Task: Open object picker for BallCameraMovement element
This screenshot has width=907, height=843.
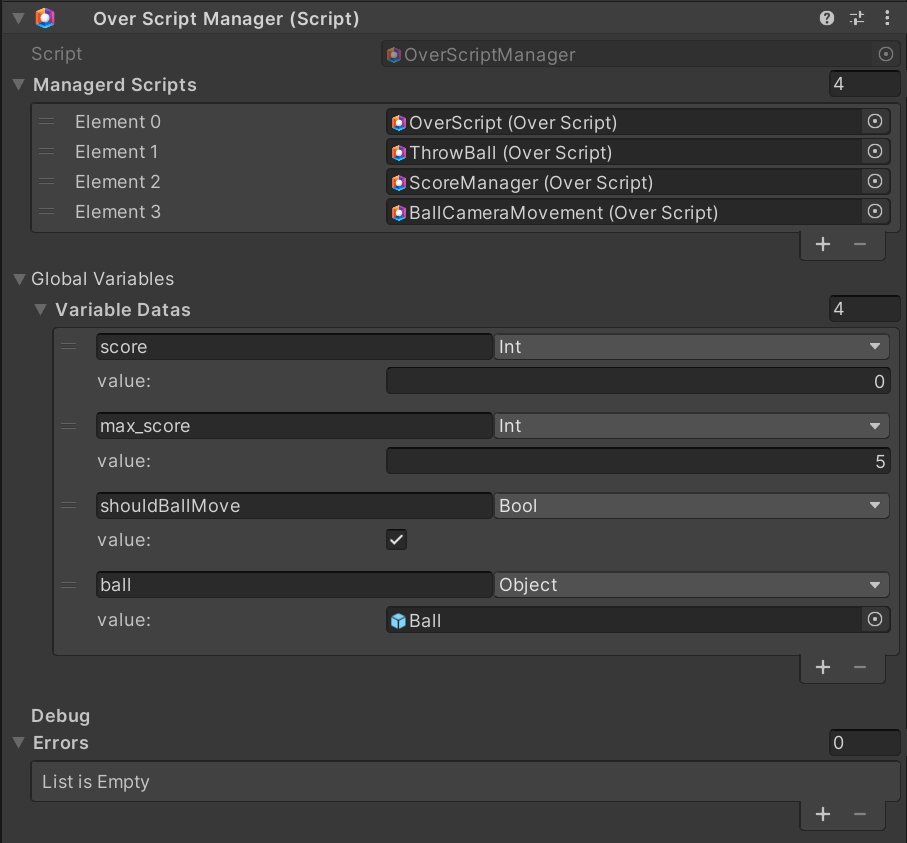Action: (x=875, y=212)
